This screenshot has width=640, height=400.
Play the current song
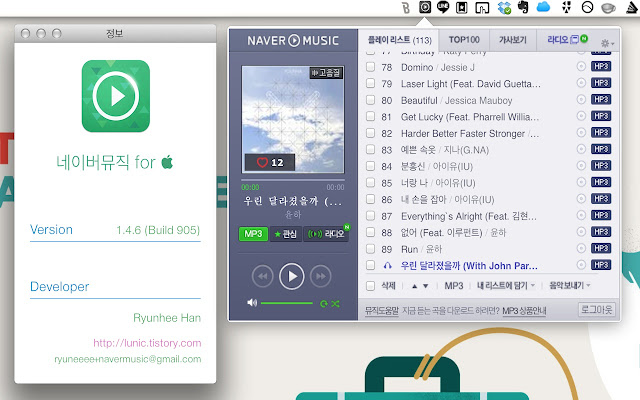291,276
